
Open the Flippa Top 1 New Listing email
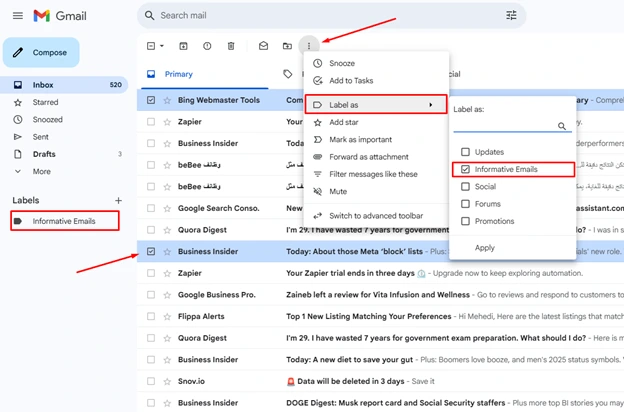(380, 316)
